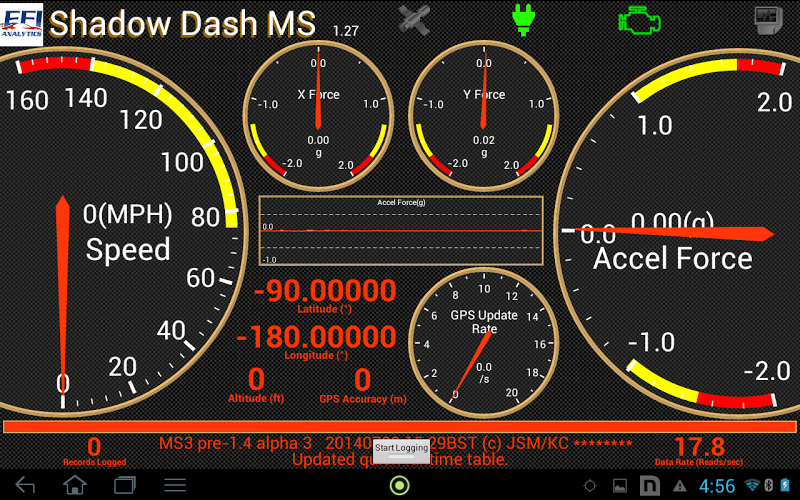The image size is (800, 500).
Task: Tap the Android back button
Action: (x=26, y=485)
